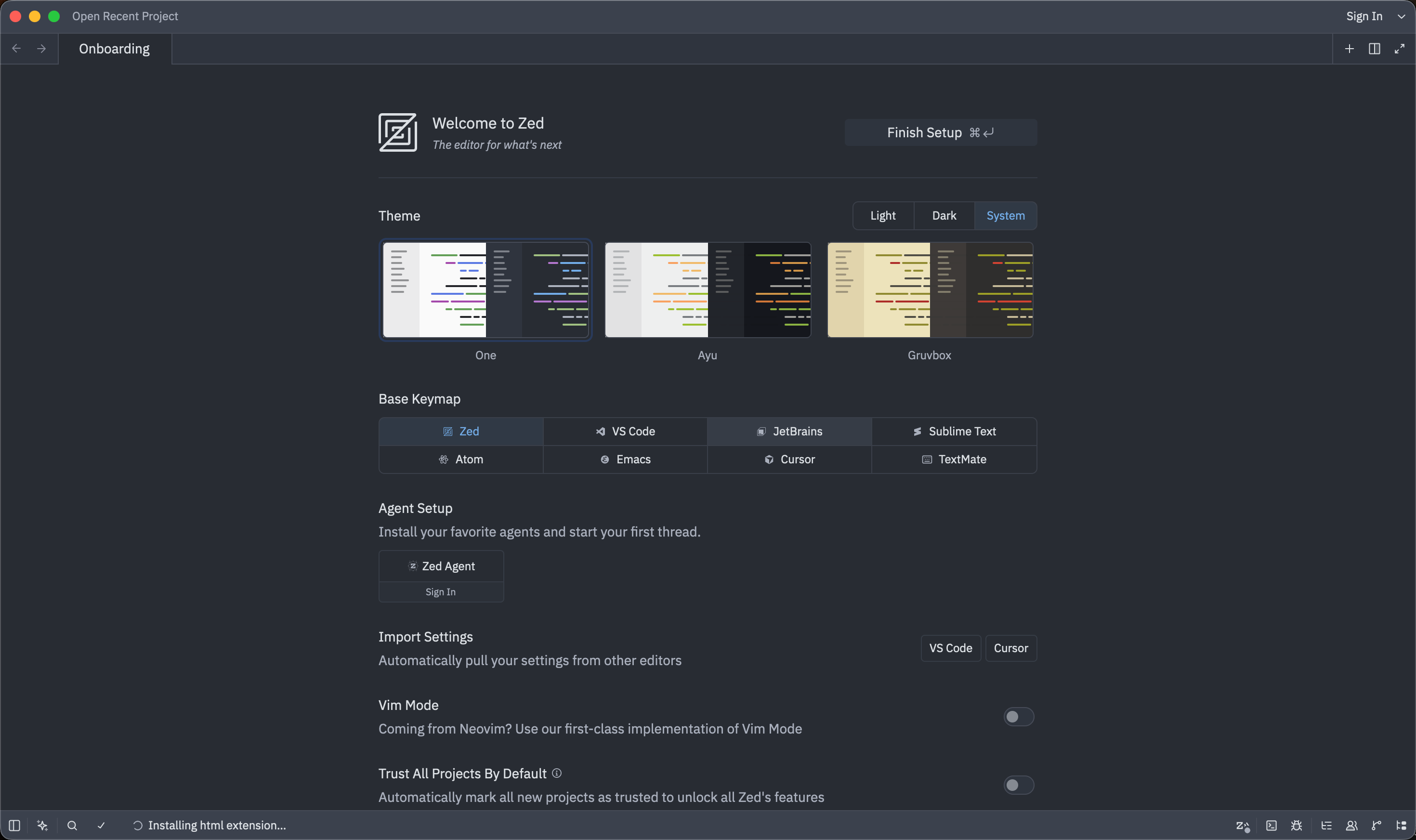Select the Dark theme mode
The height and width of the screenshot is (840, 1416).
944,216
